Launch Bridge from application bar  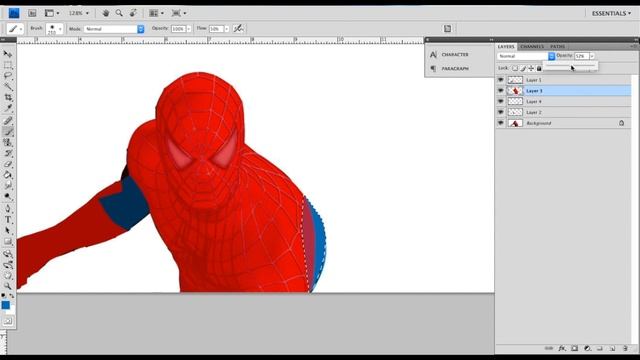click(x=32, y=13)
